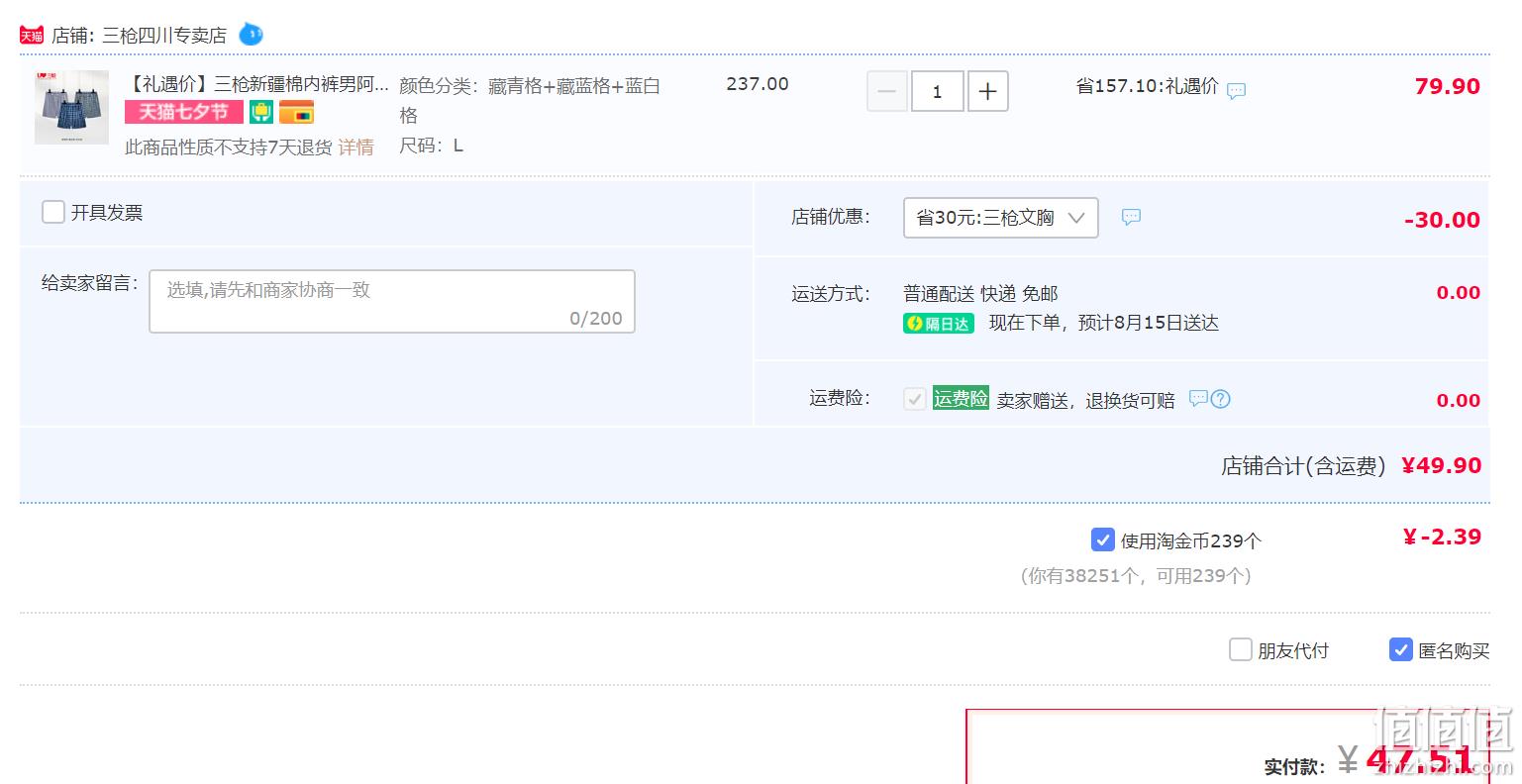Click the 省157.10:礼遇价 discount text
This screenshot has height=784, width=1522.
[x=1147, y=86]
